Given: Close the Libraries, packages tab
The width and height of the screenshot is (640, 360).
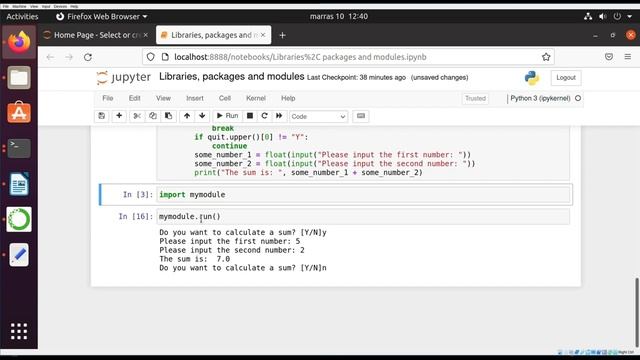Looking at the screenshot, I should coord(263,35).
